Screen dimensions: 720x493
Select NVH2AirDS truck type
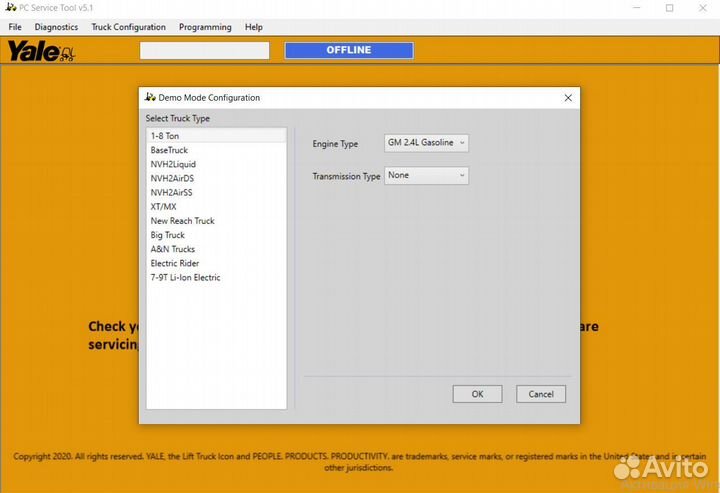tap(216, 179)
